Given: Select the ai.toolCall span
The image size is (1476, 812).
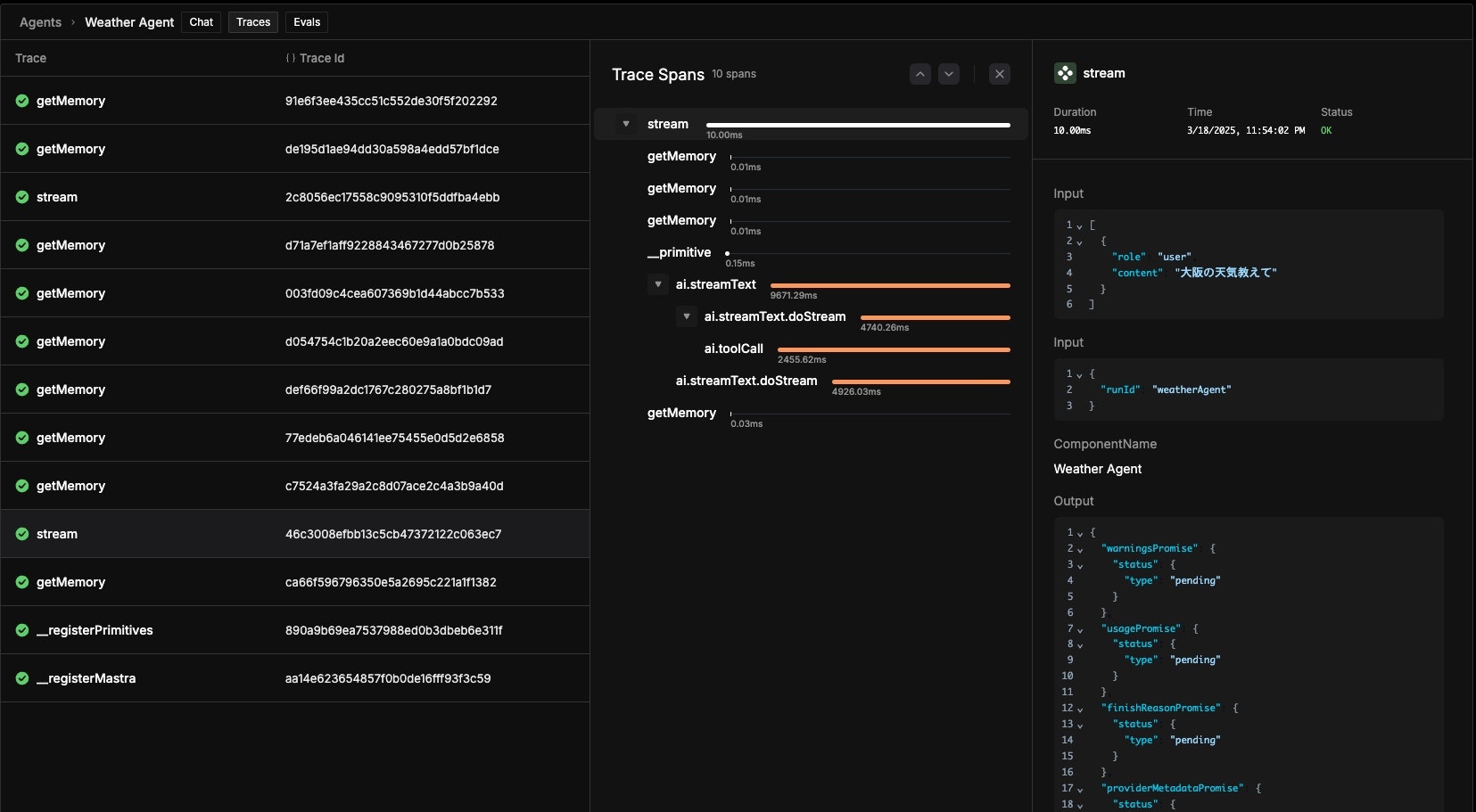Looking at the screenshot, I should tap(733, 349).
